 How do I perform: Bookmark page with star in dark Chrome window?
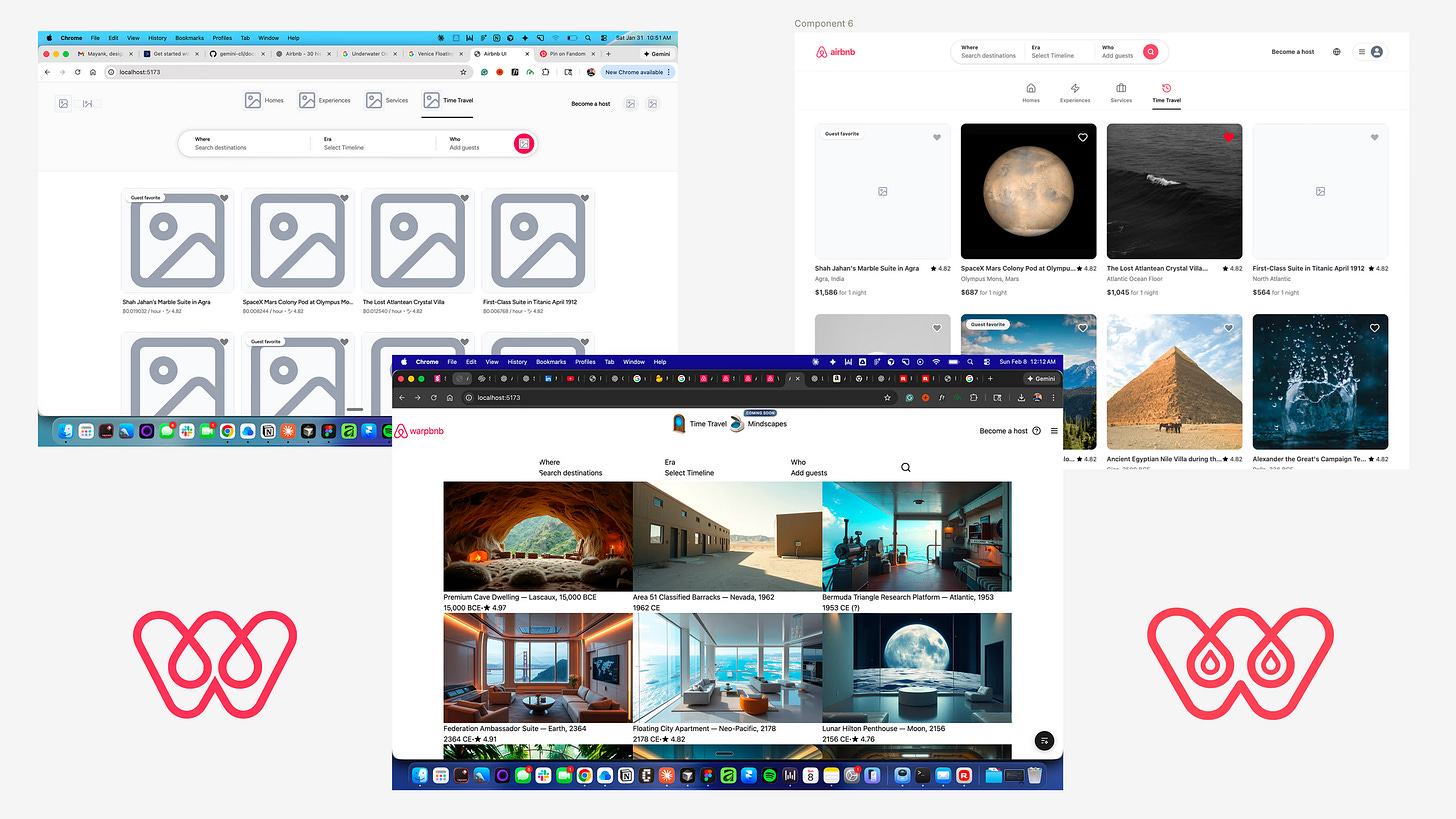887,397
